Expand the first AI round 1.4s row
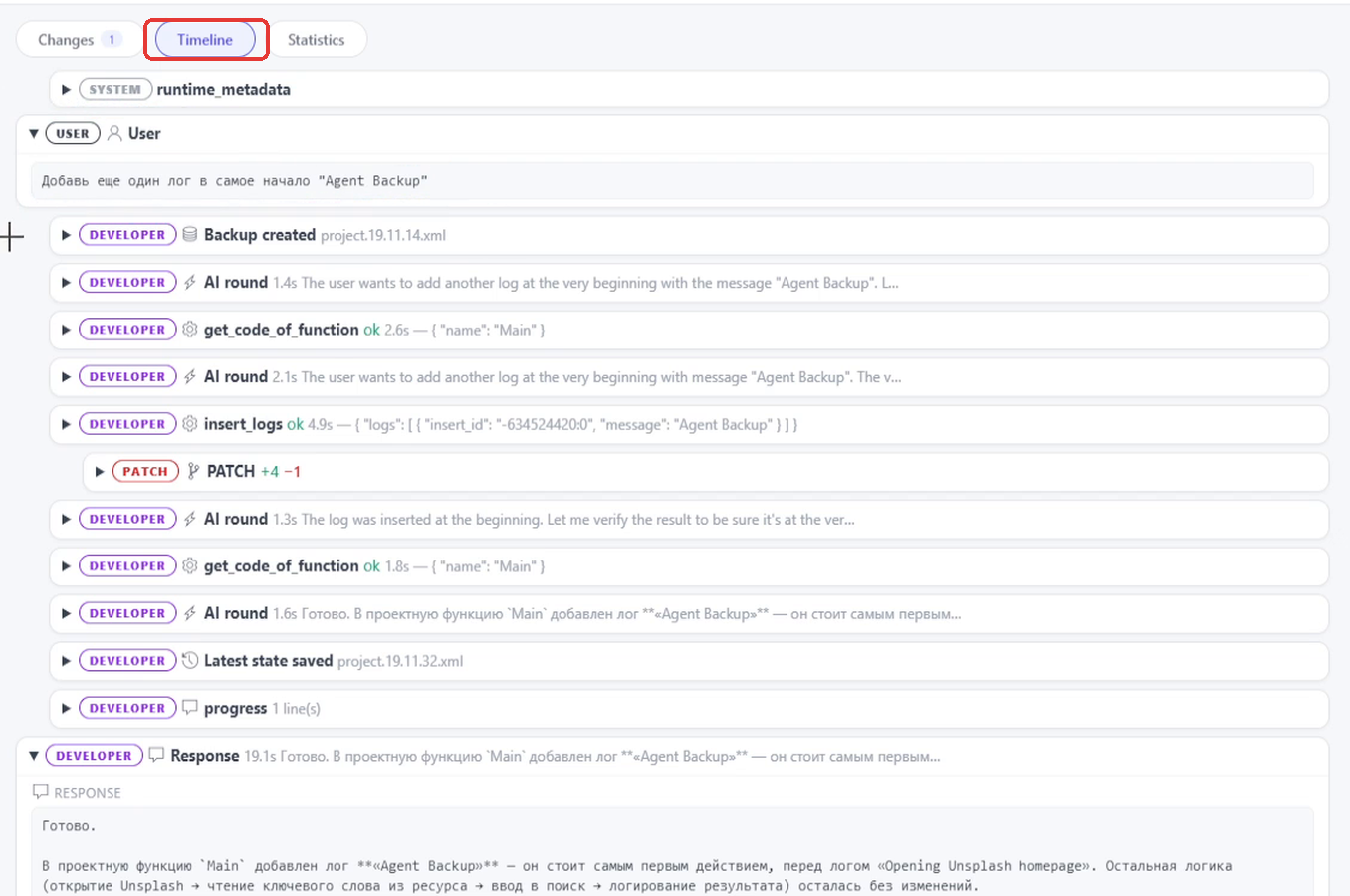This screenshot has height=896, width=1350. [66, 283]
